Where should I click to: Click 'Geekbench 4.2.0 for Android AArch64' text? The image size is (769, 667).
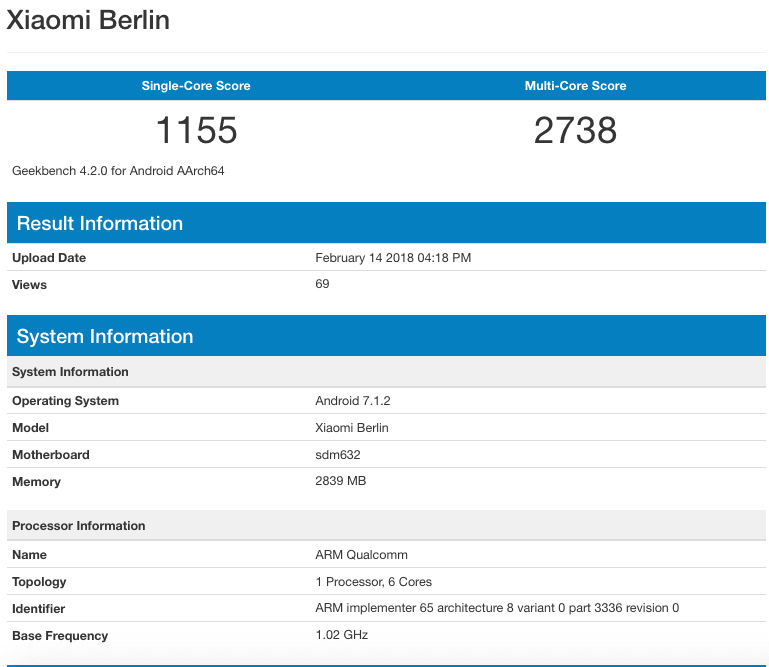118,171
